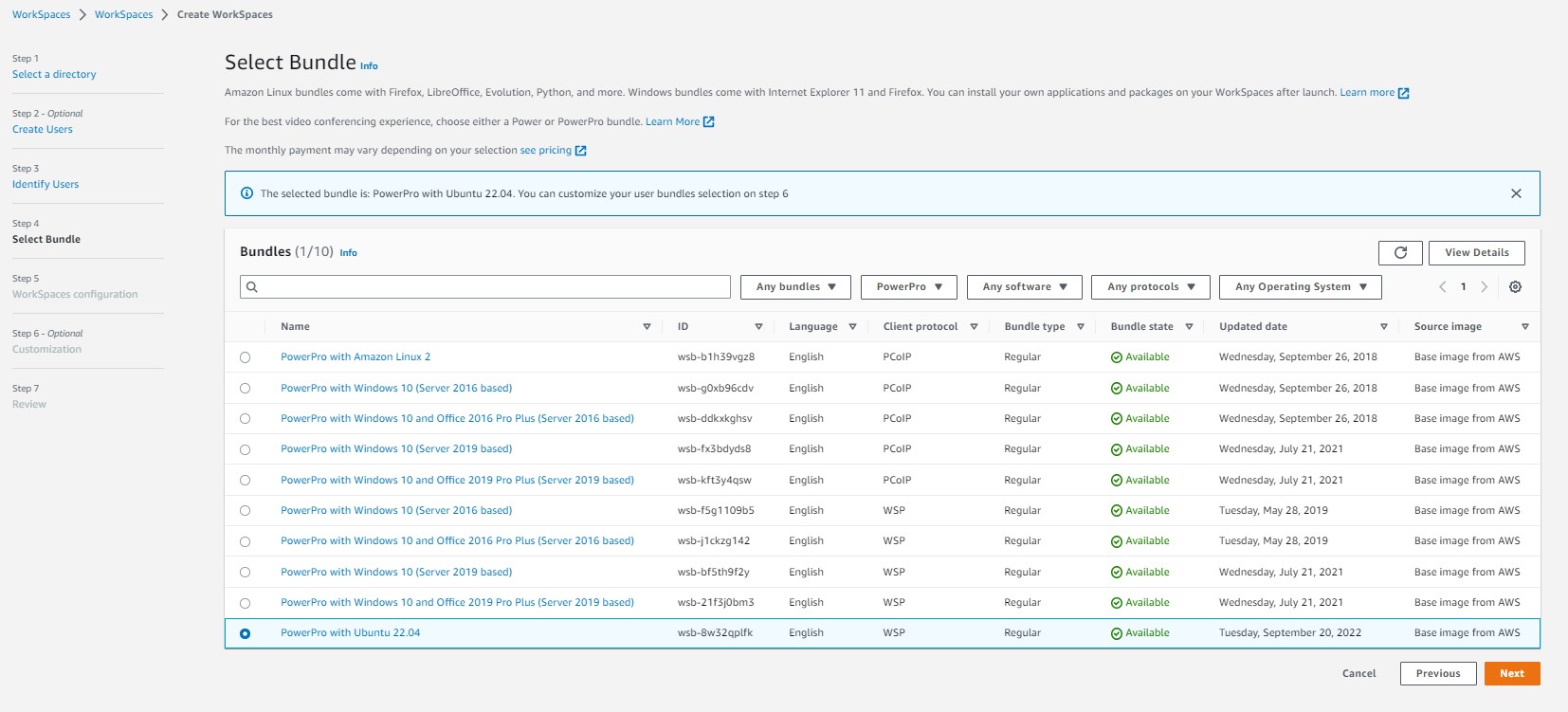Open PowerPro with Amazon Linux 2 link
The image size is (1568, 712).
356,356
